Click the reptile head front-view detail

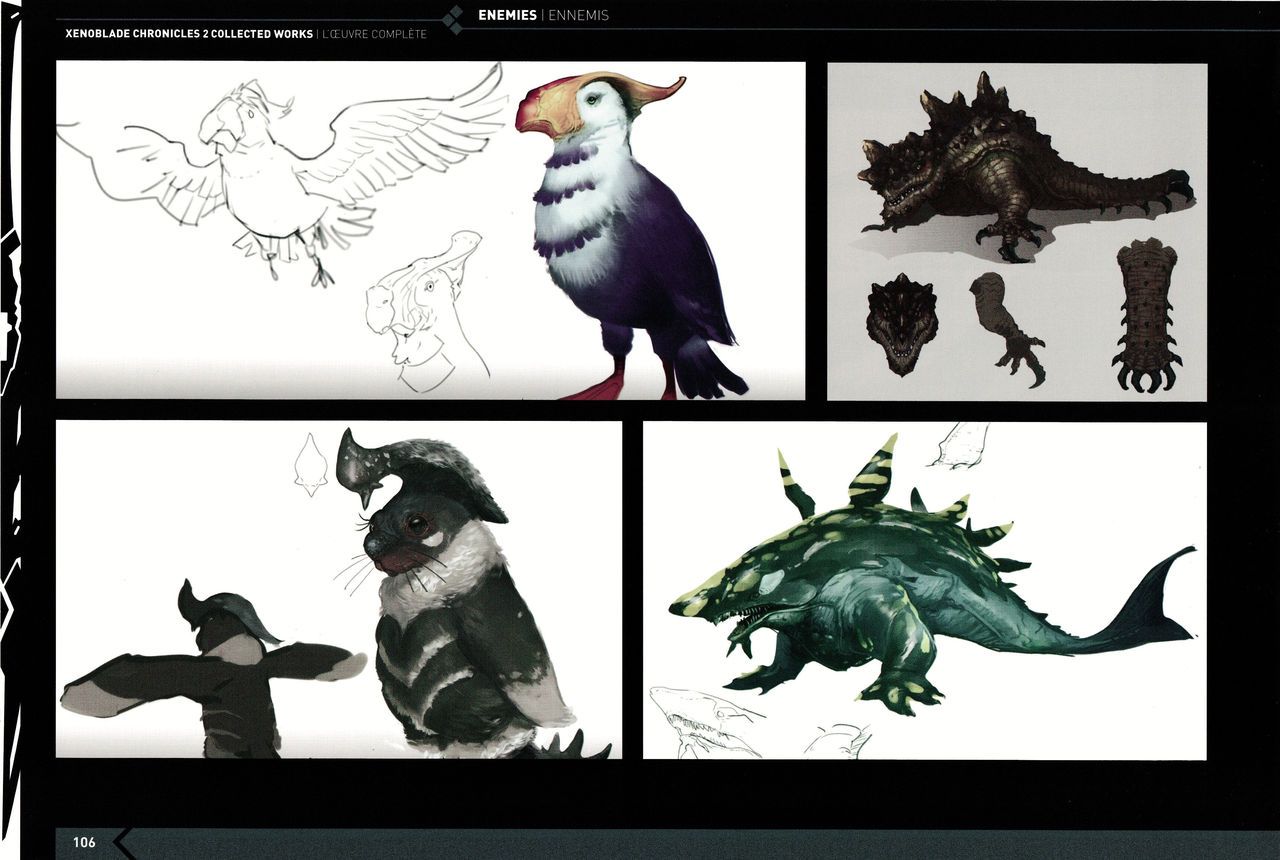tap(902, 323)
